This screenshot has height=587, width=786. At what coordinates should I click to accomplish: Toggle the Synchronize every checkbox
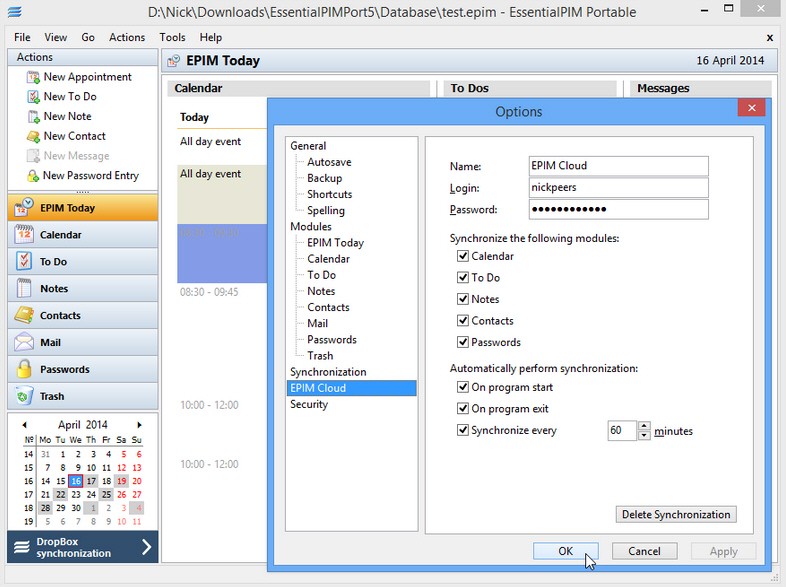pos(463,431)
